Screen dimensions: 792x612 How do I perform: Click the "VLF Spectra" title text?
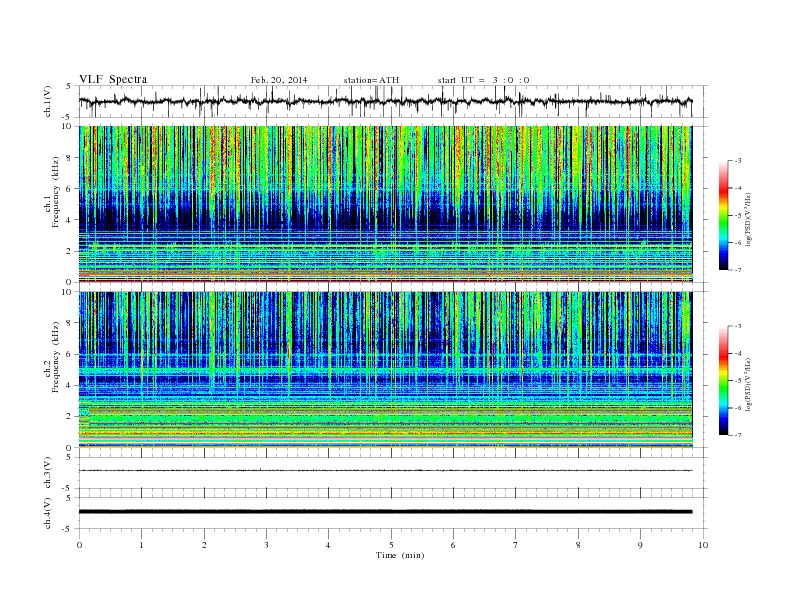(x=113, y=79)
